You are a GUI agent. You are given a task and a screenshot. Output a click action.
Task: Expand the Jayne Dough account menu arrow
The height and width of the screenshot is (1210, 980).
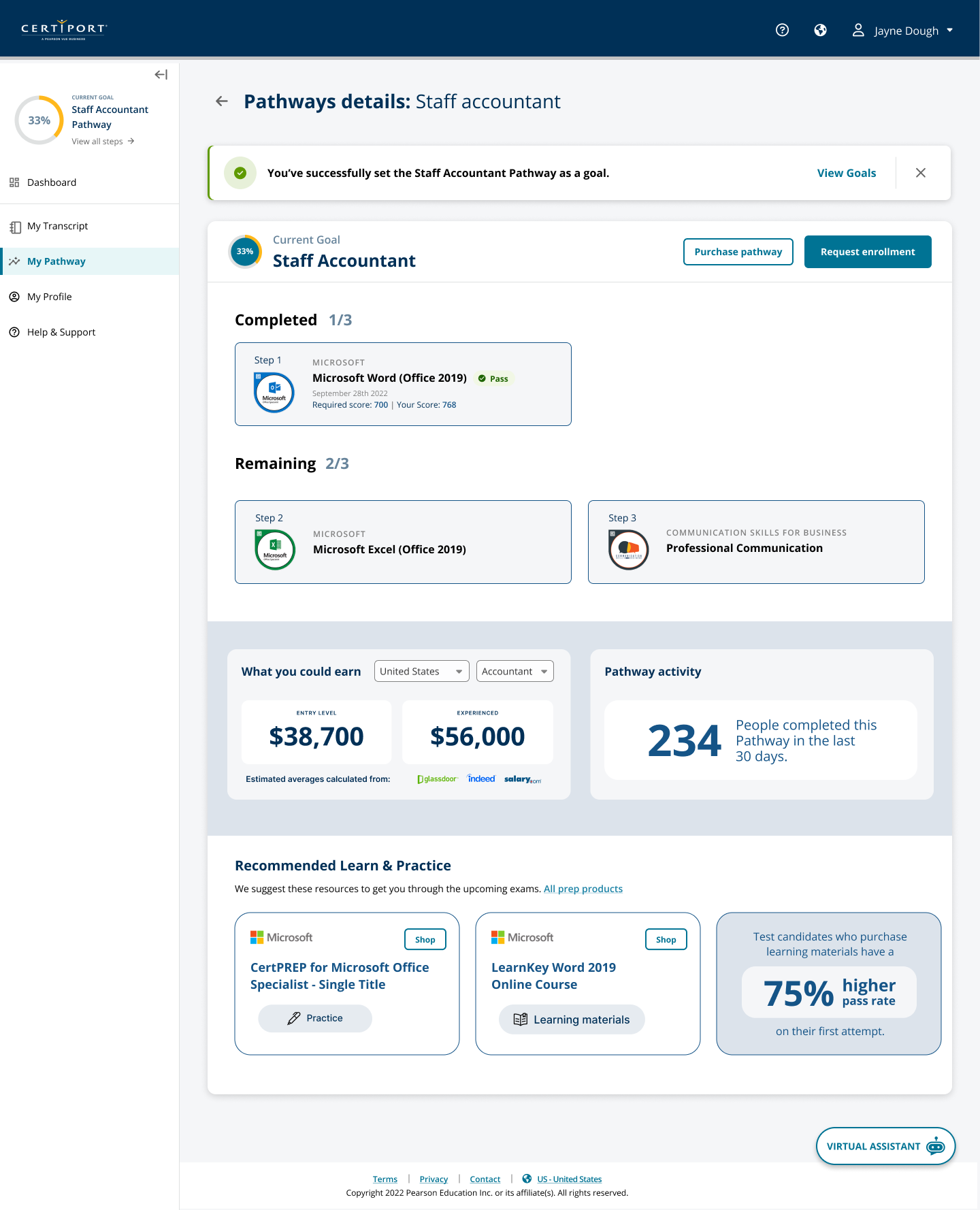(x=950, y=30)
